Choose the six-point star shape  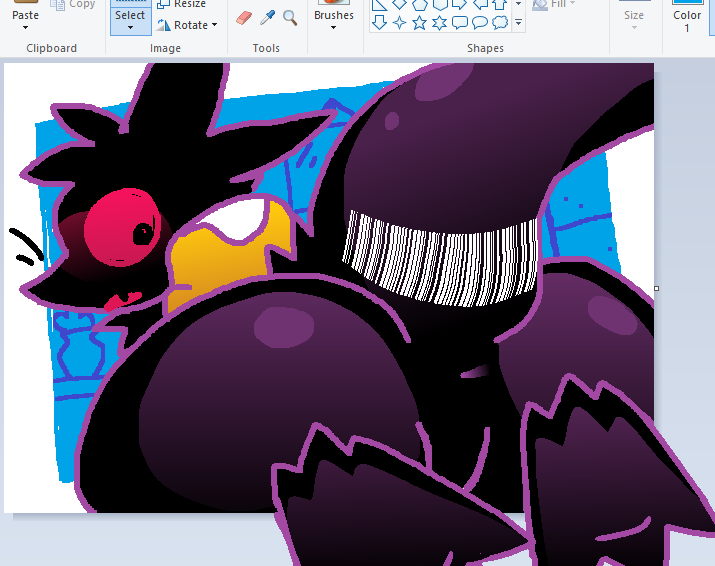coord(439,22)
